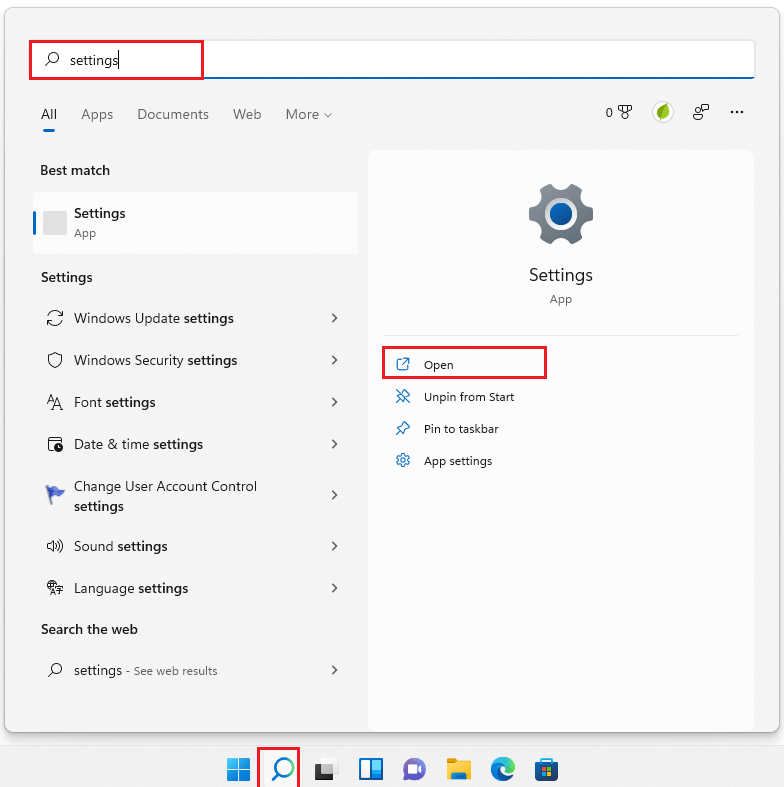Switch to the Documents search tab

(173, 114)
